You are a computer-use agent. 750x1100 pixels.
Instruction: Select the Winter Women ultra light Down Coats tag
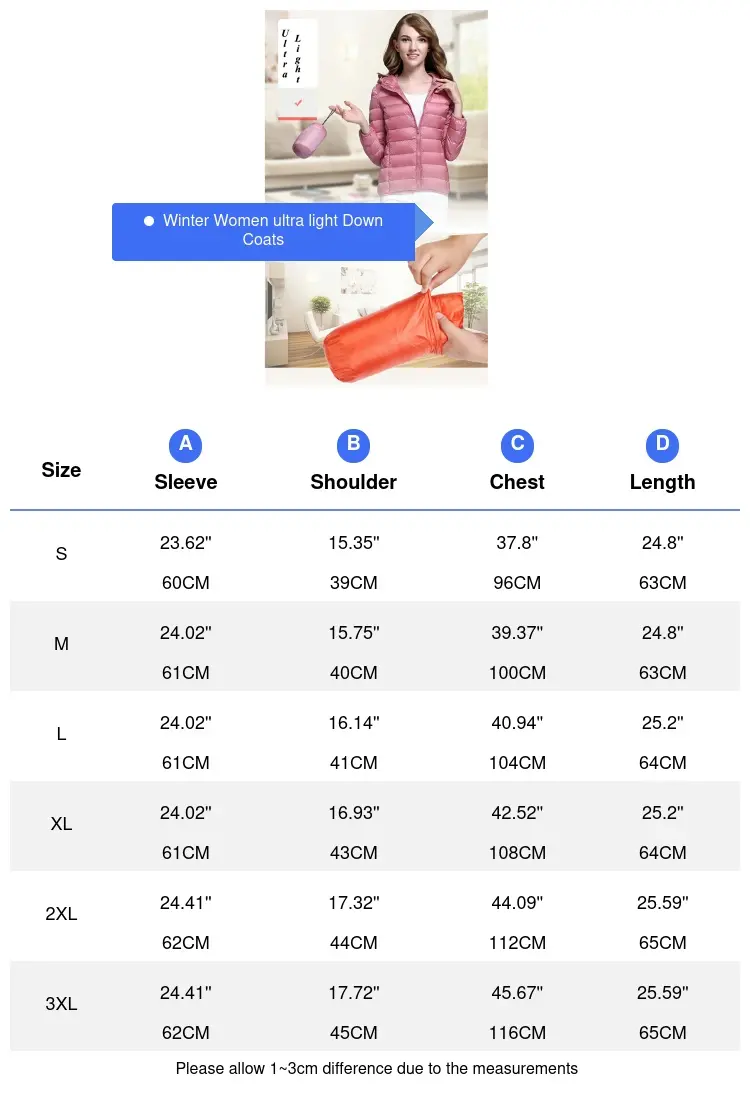272,232
